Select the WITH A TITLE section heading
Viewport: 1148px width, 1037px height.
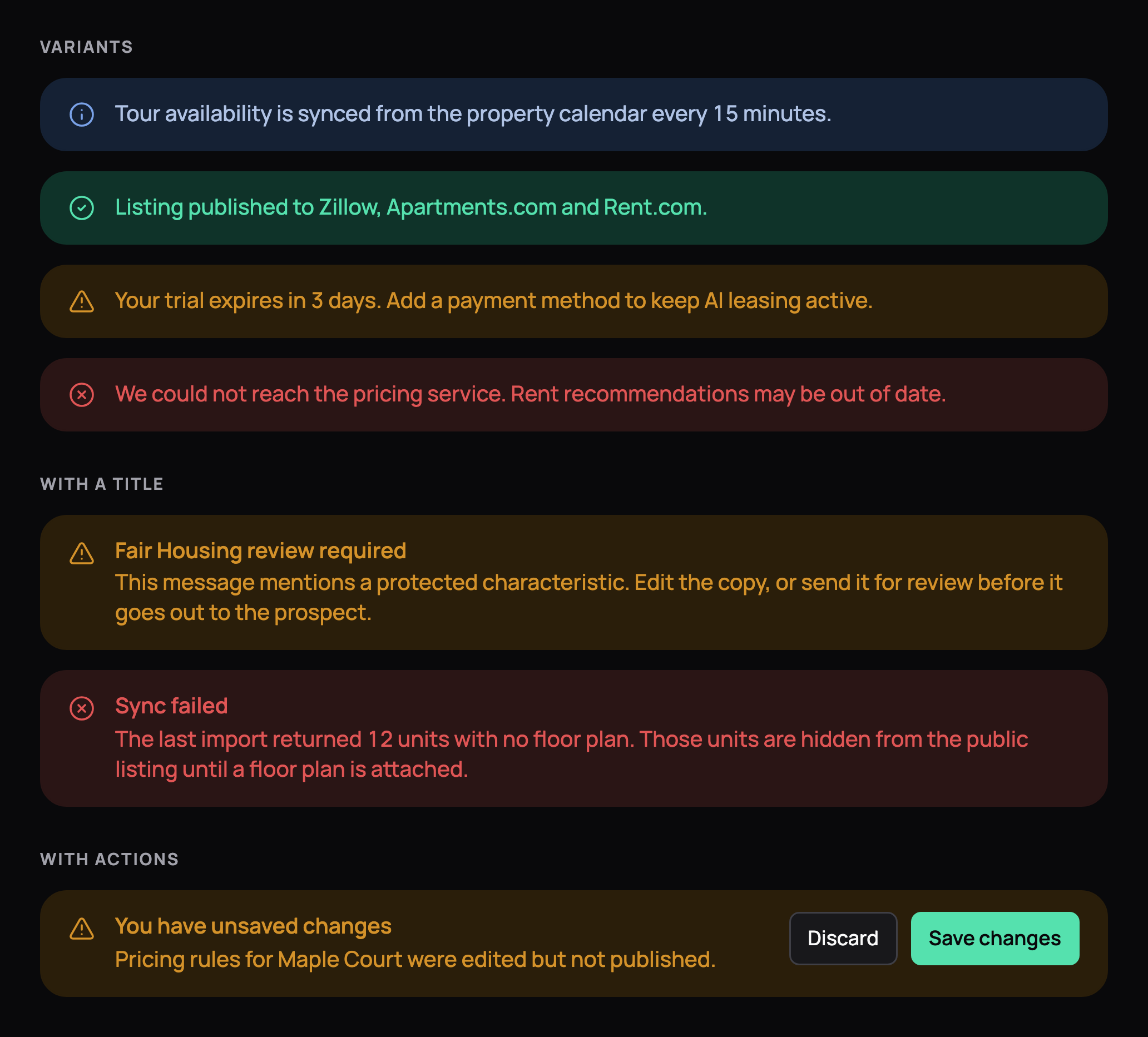point(102,484)
